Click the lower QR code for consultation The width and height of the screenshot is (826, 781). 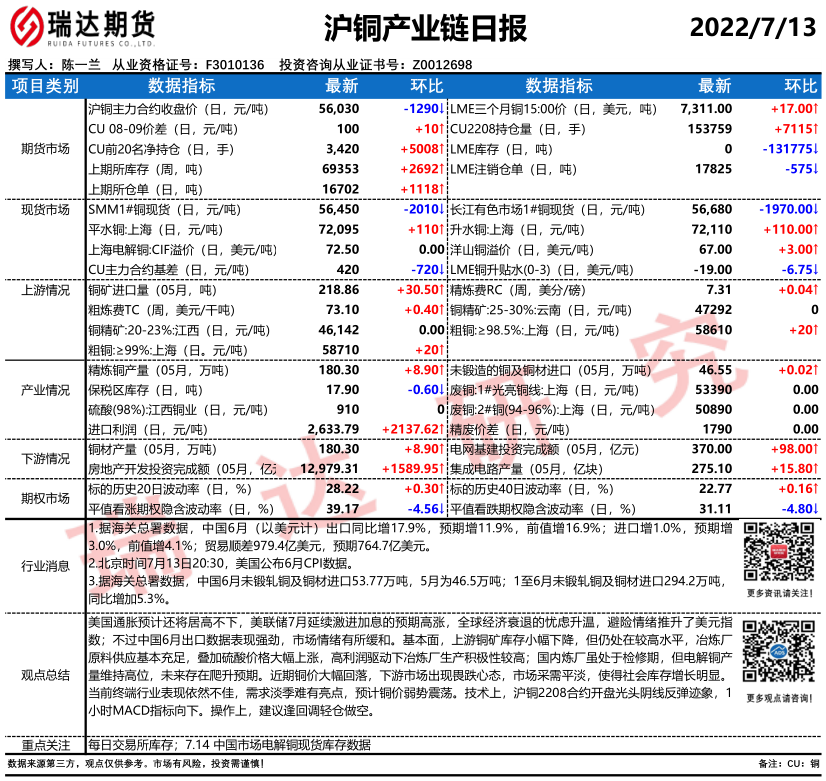[781, 649]
